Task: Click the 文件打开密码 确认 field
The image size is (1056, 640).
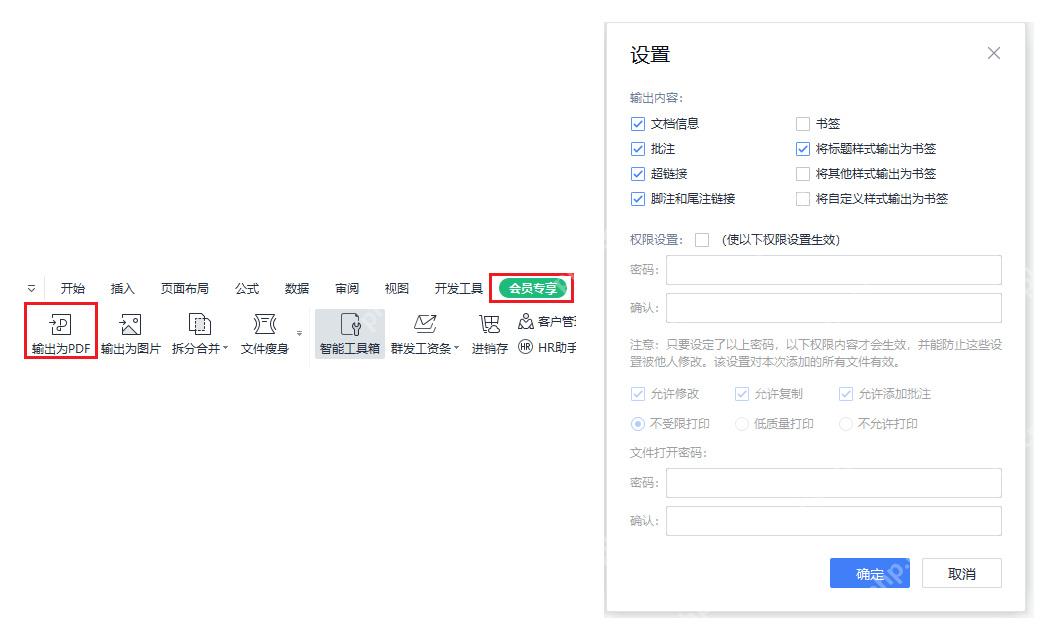Action: (834, 521)
